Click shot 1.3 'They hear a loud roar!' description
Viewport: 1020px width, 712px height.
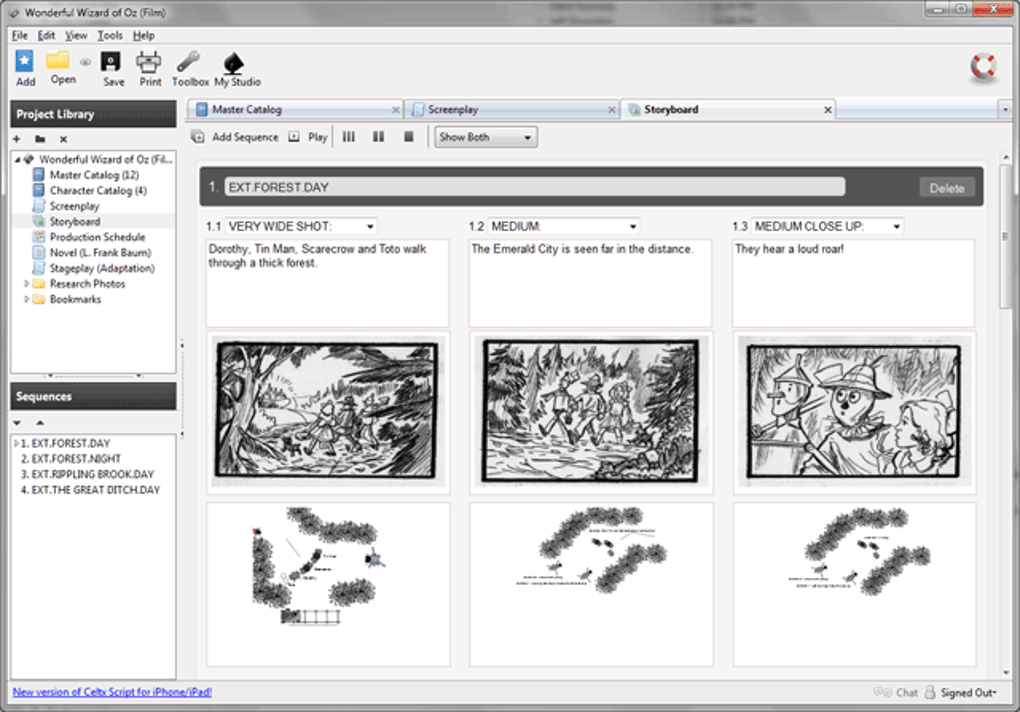coord(853,283)
